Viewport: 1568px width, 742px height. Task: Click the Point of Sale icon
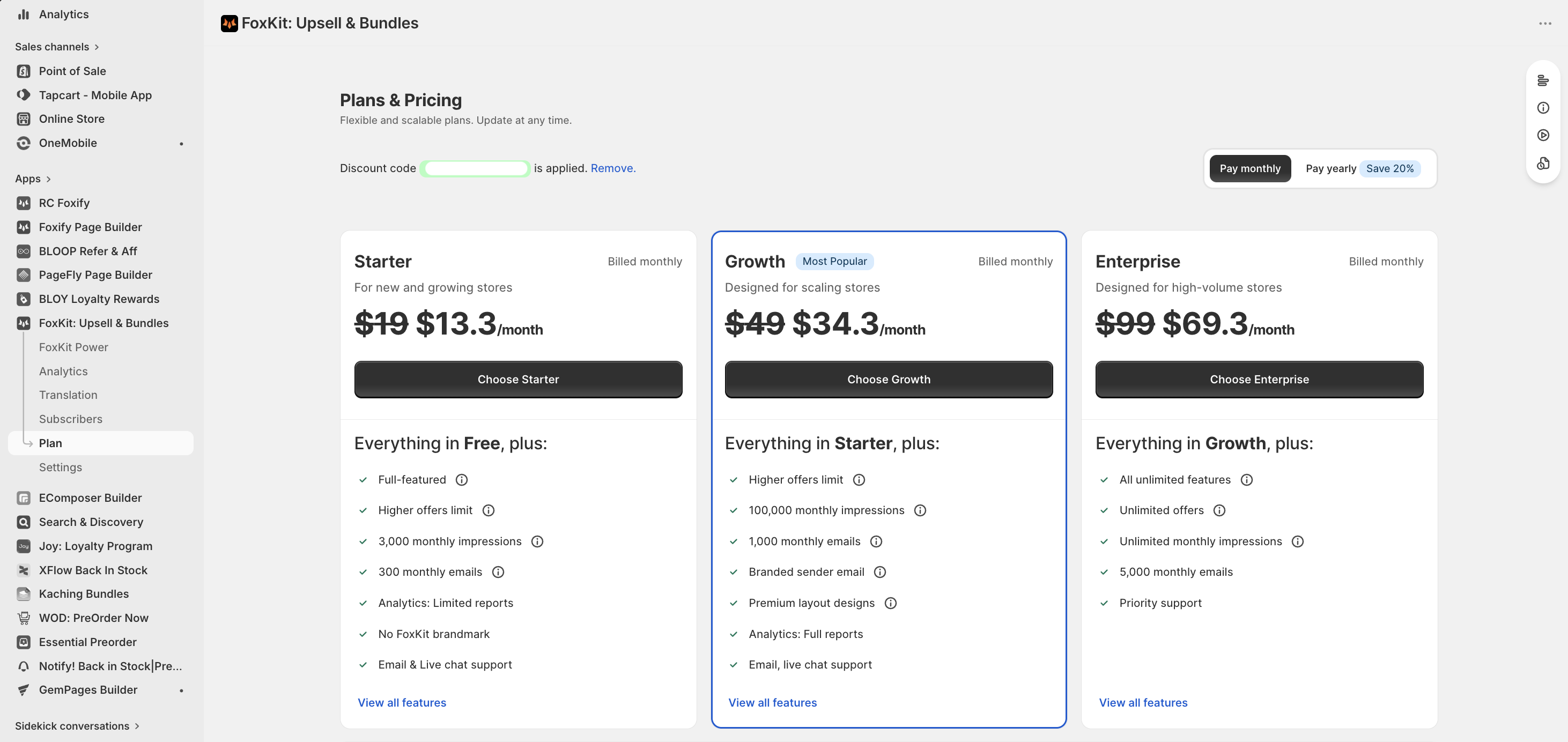[x=24, y=71]
